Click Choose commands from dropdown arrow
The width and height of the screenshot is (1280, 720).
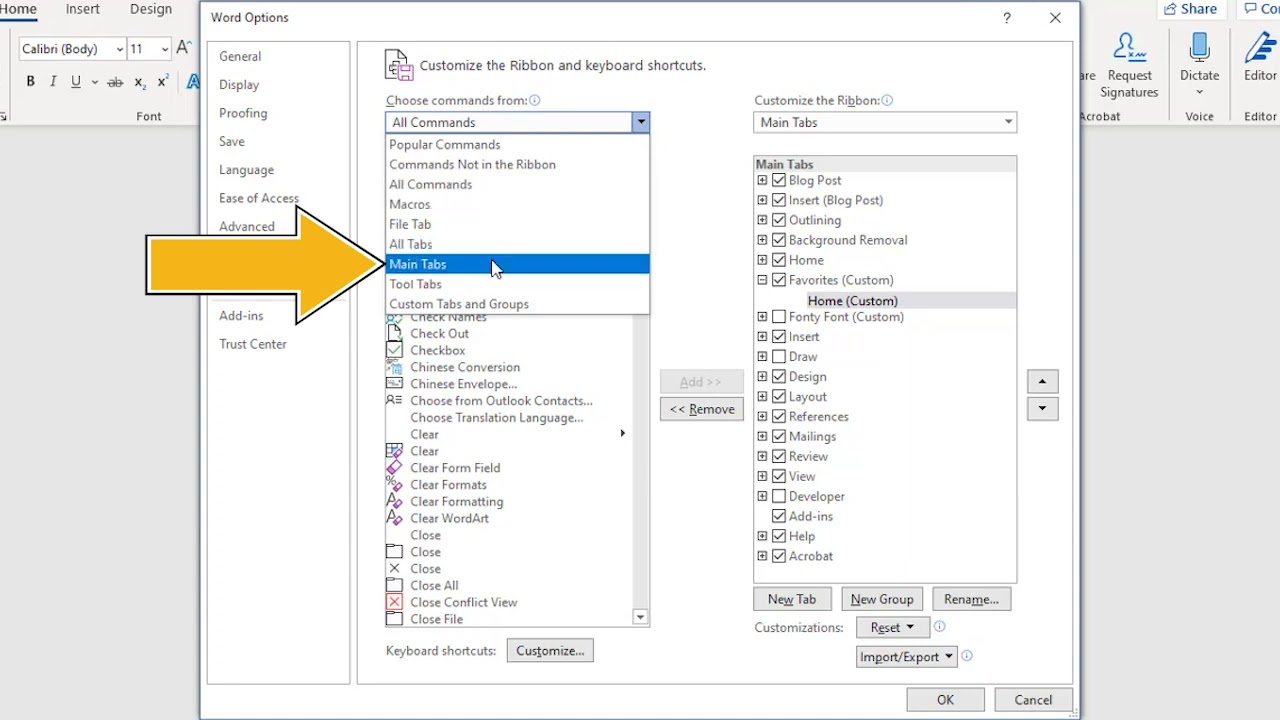640,122
